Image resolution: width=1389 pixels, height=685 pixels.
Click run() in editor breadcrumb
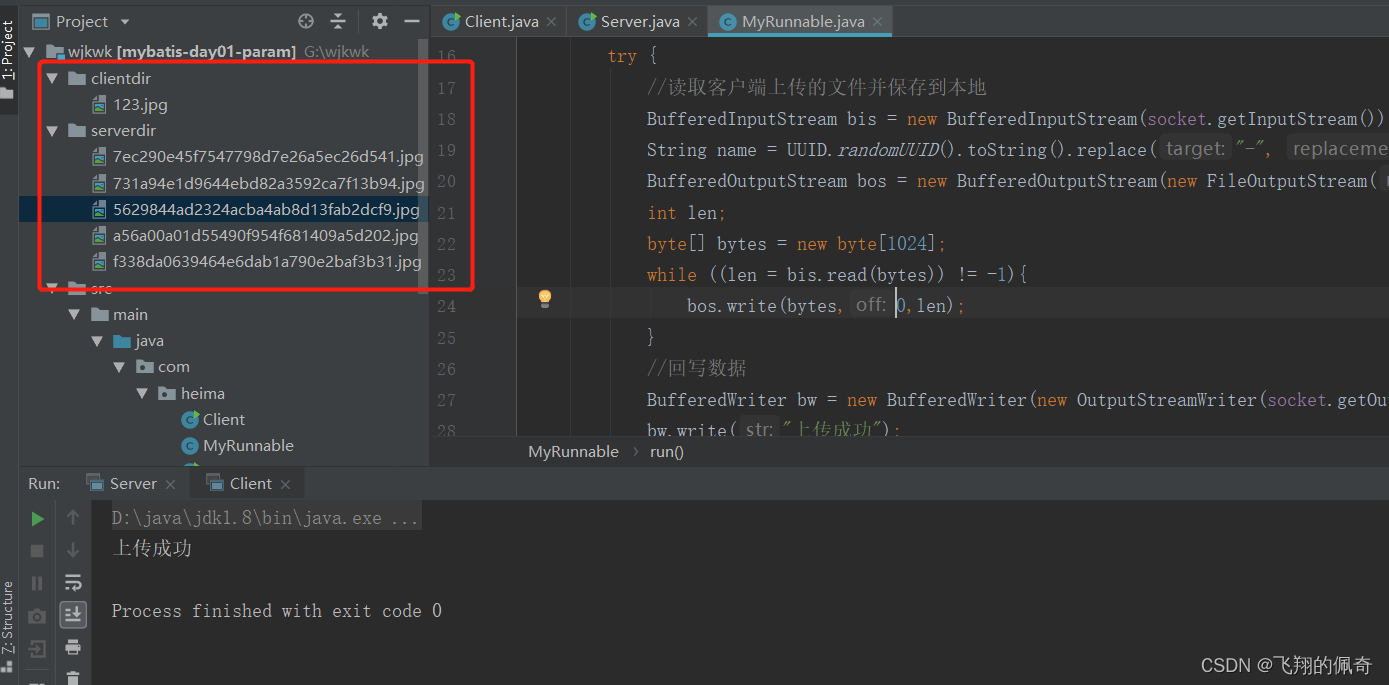(667, 452)
